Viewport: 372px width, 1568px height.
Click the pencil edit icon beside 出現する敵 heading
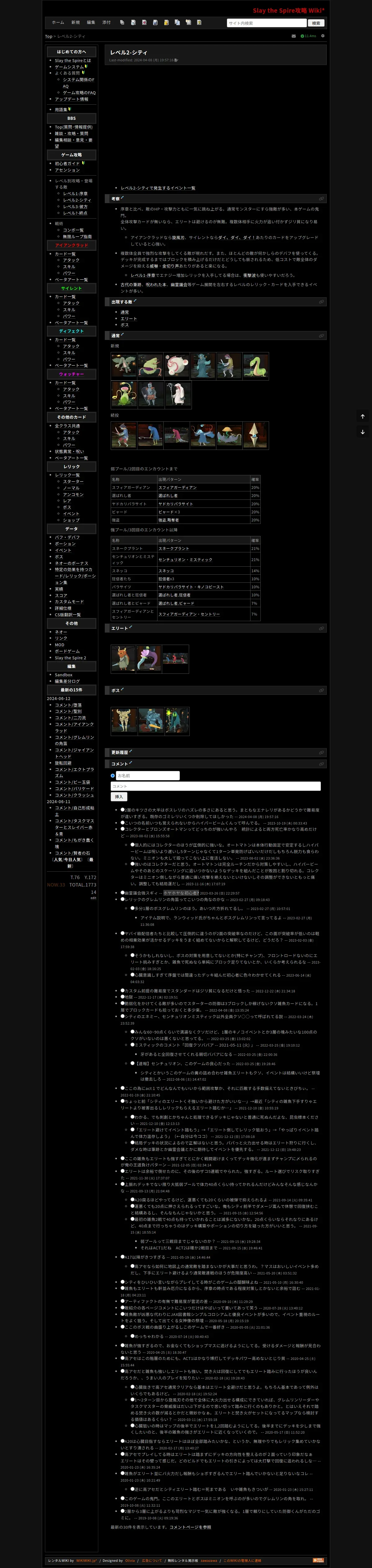[x=135, y=300]
